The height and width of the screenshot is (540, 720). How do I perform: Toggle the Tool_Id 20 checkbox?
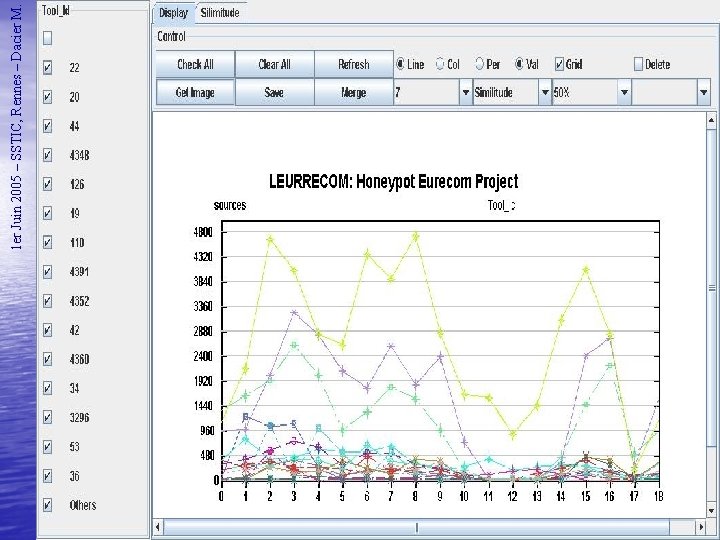pos(47,97)
